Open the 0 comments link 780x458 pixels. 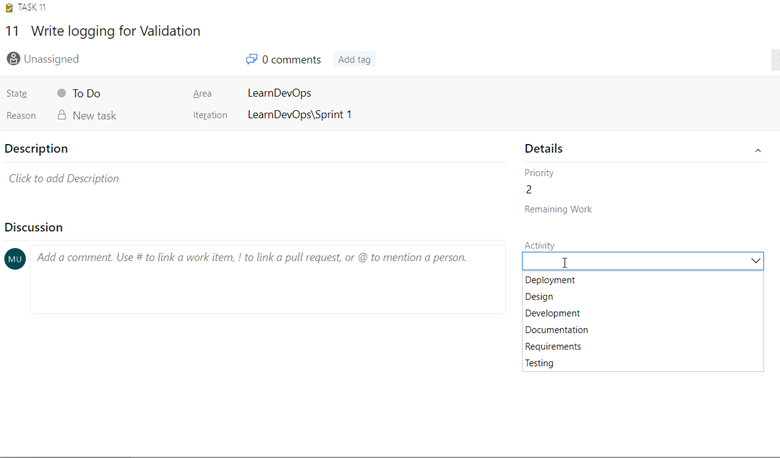(292, 60)
